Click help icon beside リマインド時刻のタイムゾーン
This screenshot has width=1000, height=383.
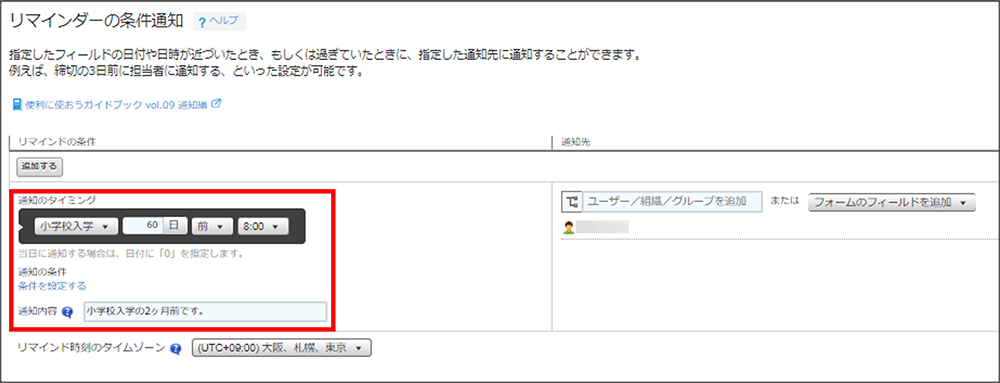(176, 349)
